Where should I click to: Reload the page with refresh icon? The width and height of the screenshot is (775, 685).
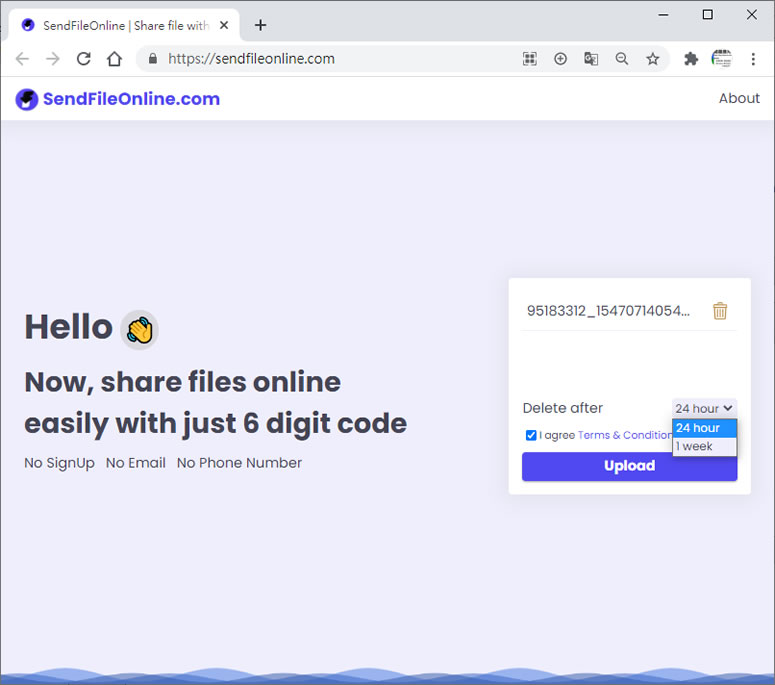(84, 59)
